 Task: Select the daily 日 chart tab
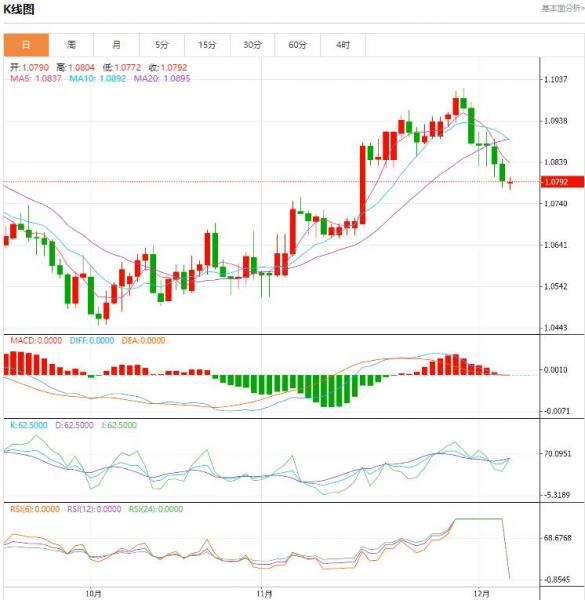point(26,45)
